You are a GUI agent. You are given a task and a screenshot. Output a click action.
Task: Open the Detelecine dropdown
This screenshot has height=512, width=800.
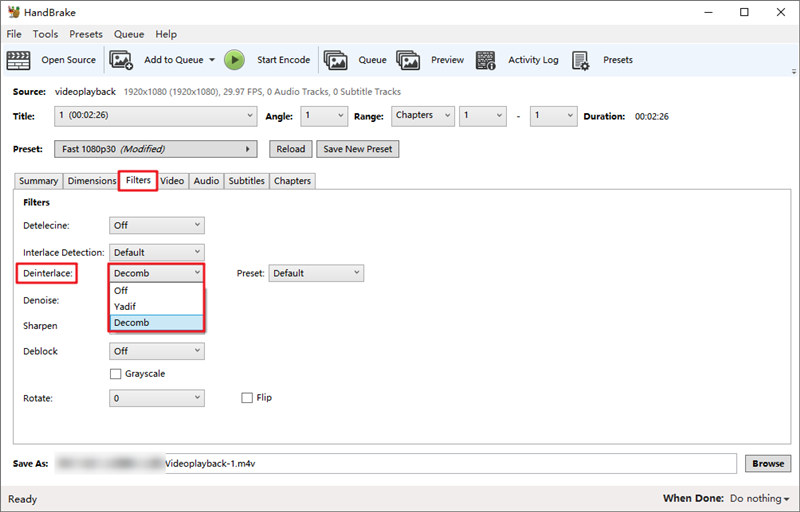[157, 225]
